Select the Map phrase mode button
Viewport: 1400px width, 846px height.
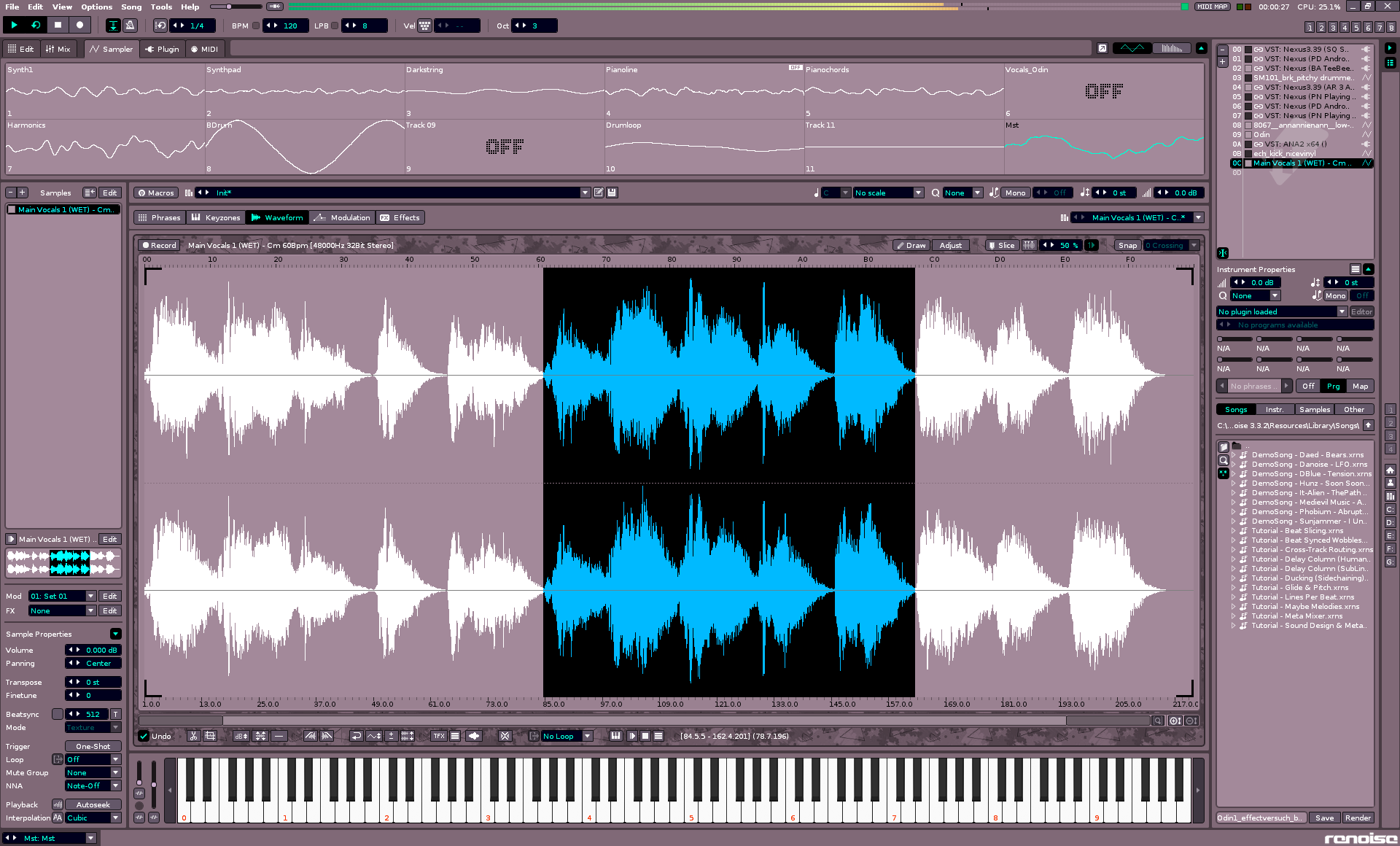click(x=1360, y=386)
